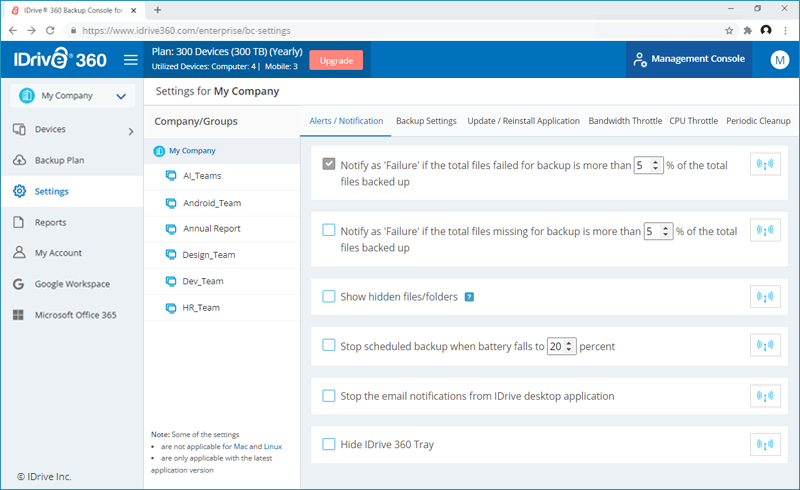
Task: Select Design_Team group
Action: (x=222, y=255)
